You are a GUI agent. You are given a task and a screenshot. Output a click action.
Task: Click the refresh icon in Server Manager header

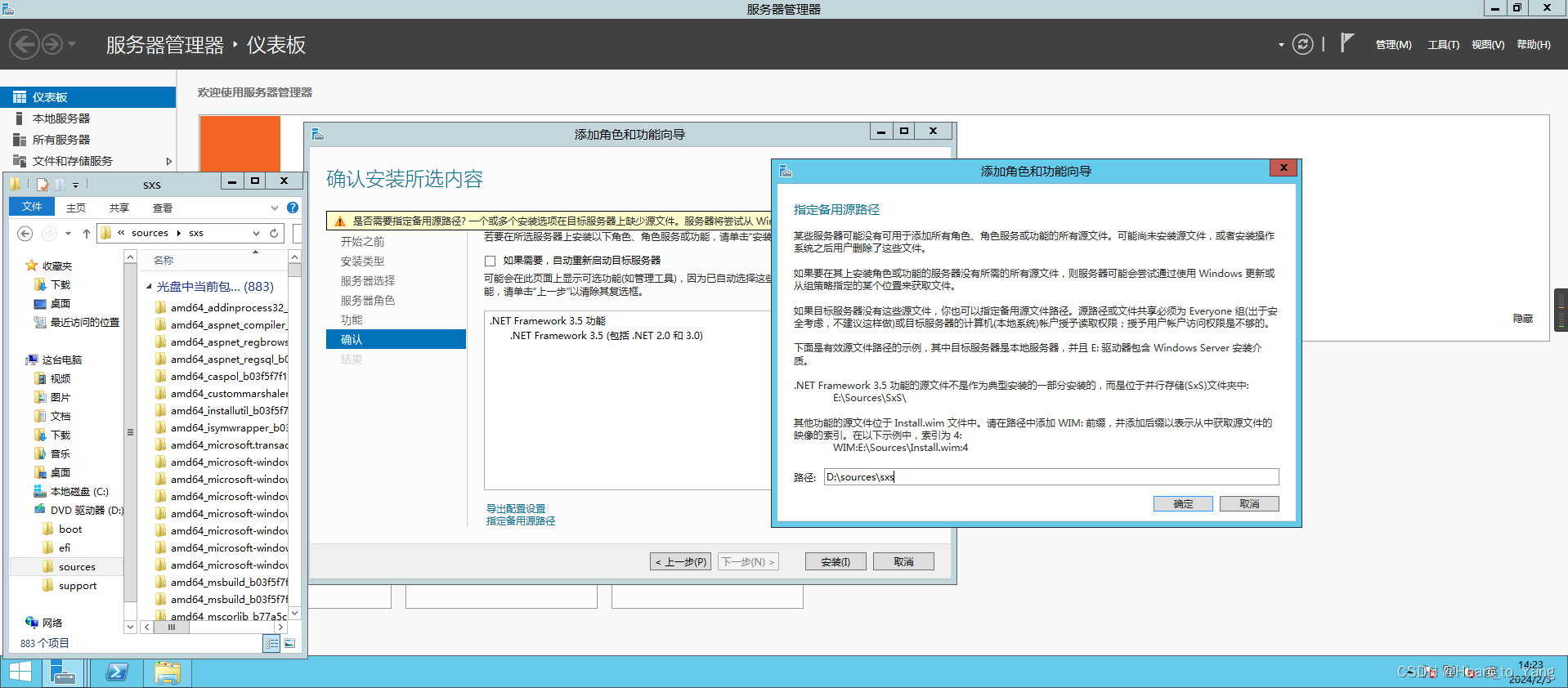[1302, 44]
